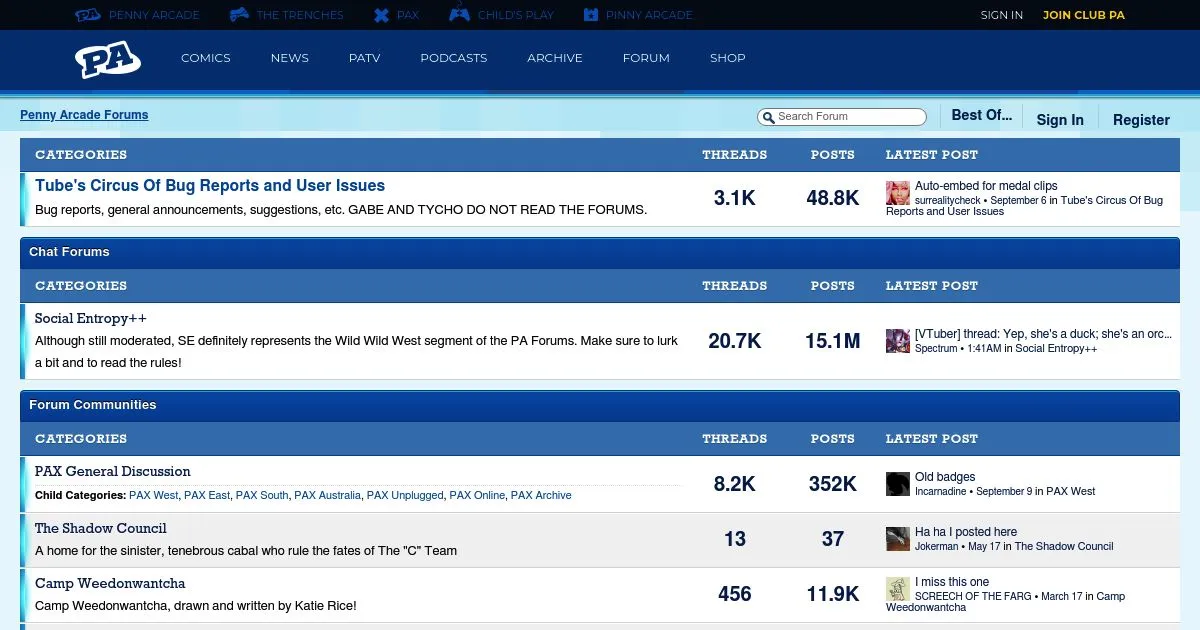Open Spectrum's avatar thumbnail
The width and height of the screenshot is (1200, 630).
pyautogui.click(x=897, y=341)
